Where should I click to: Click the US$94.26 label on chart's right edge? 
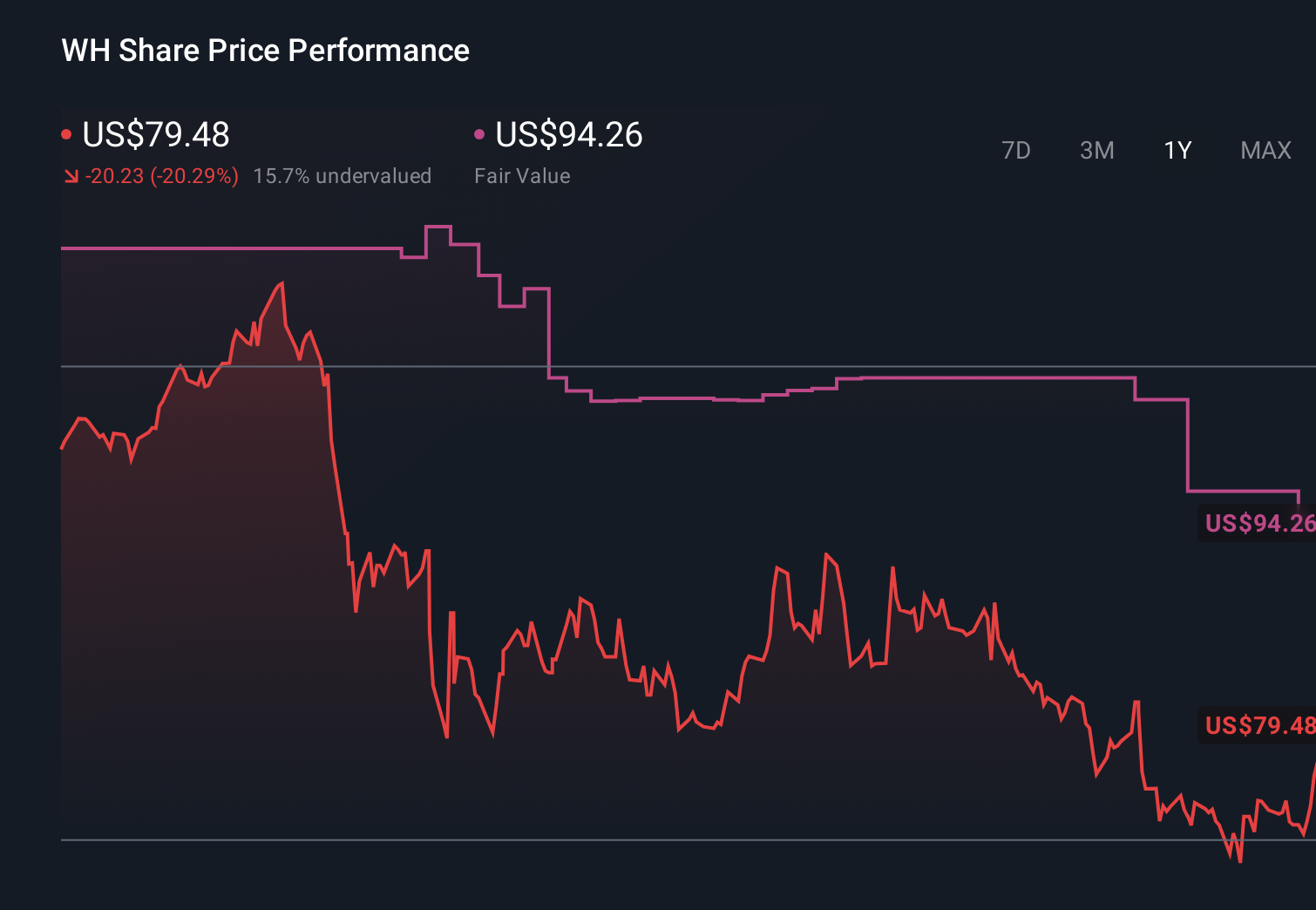click(1258, 524)
